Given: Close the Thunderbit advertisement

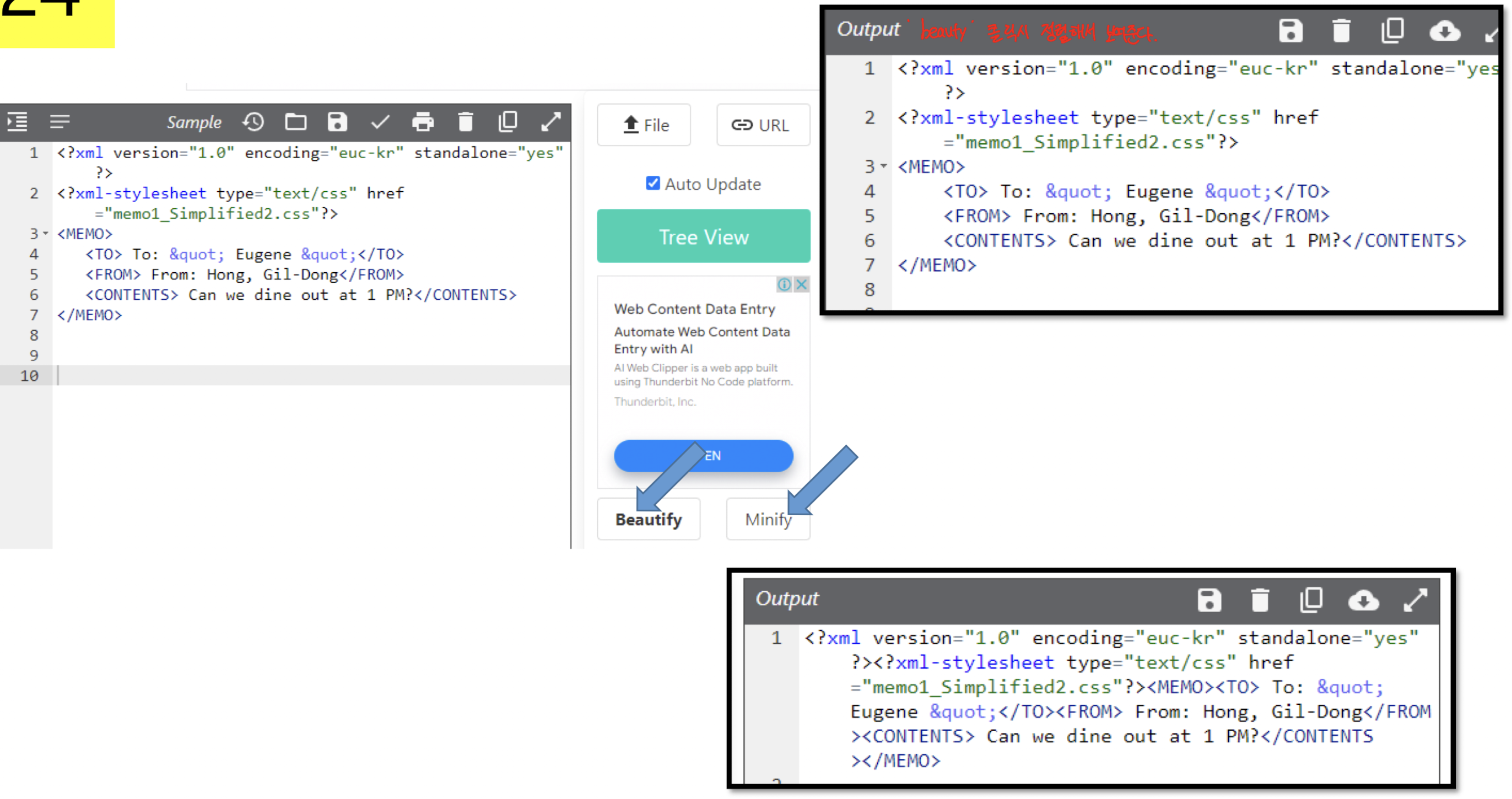Looking at the screenshot, I should pos(802,284).
